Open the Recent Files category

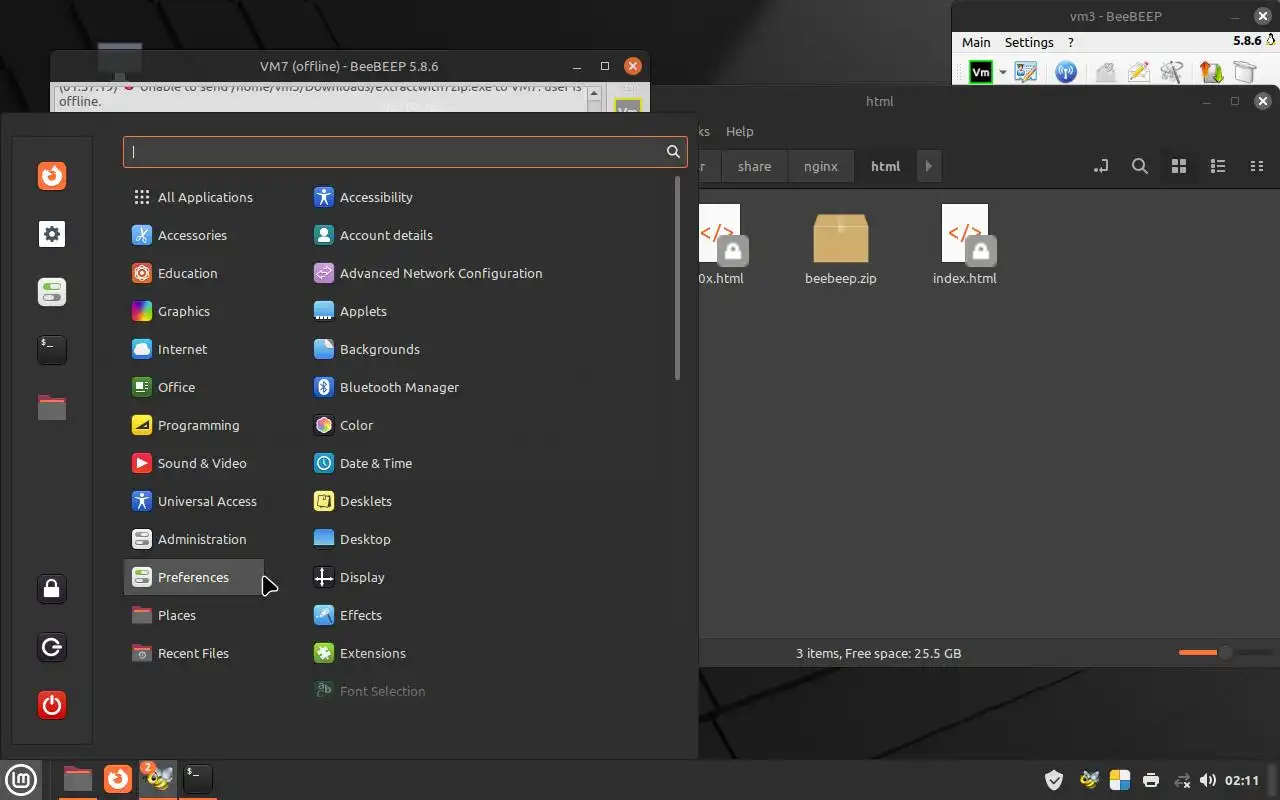[x=193, y=653]
